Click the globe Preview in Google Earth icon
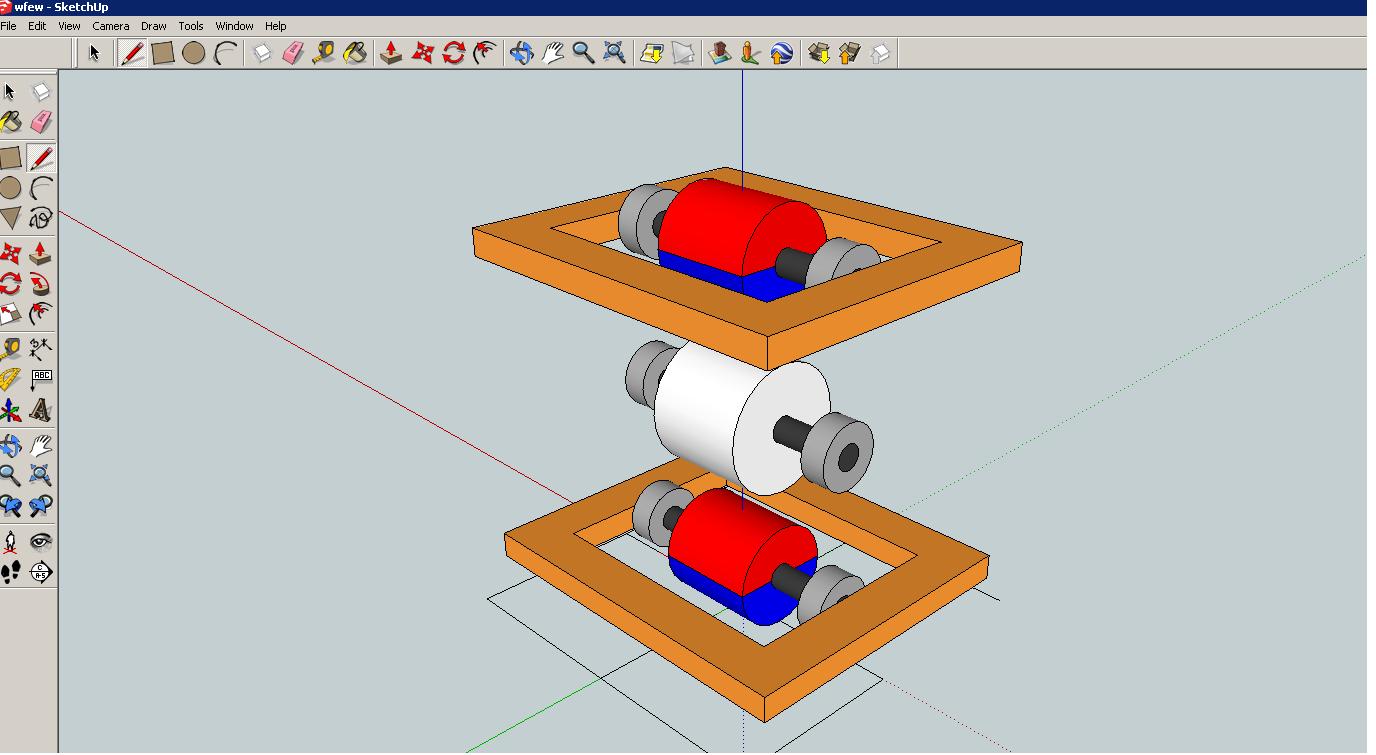The width and height of the screenshot is (1376, 755). 781,53
